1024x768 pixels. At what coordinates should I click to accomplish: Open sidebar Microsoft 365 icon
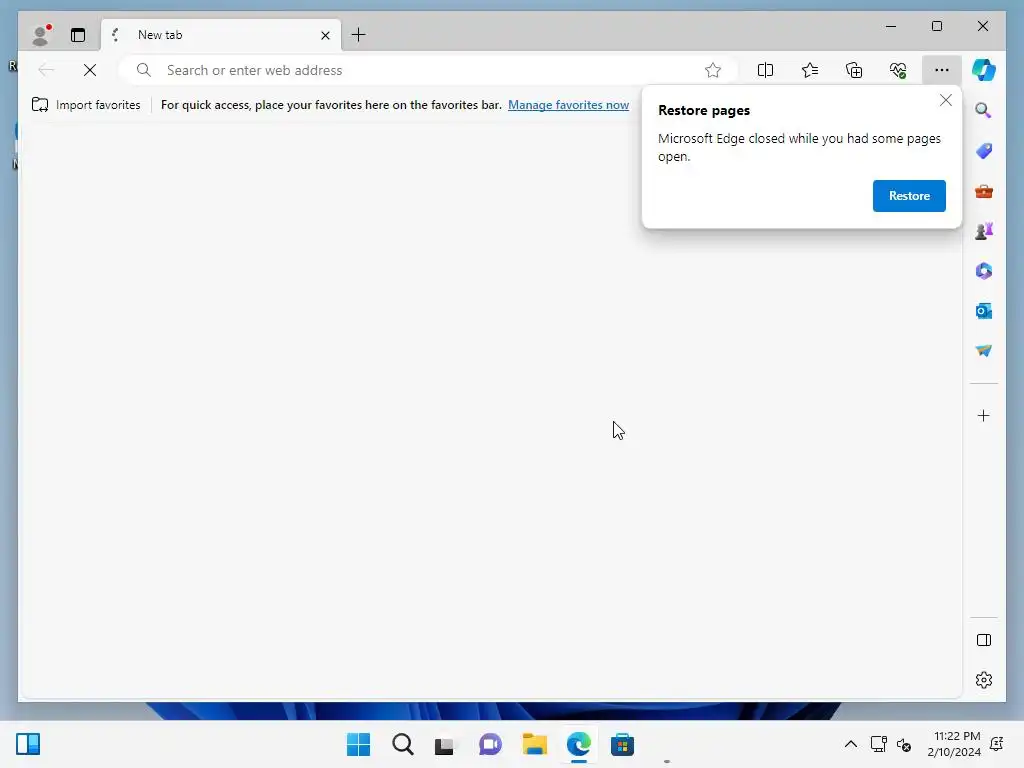984,271
